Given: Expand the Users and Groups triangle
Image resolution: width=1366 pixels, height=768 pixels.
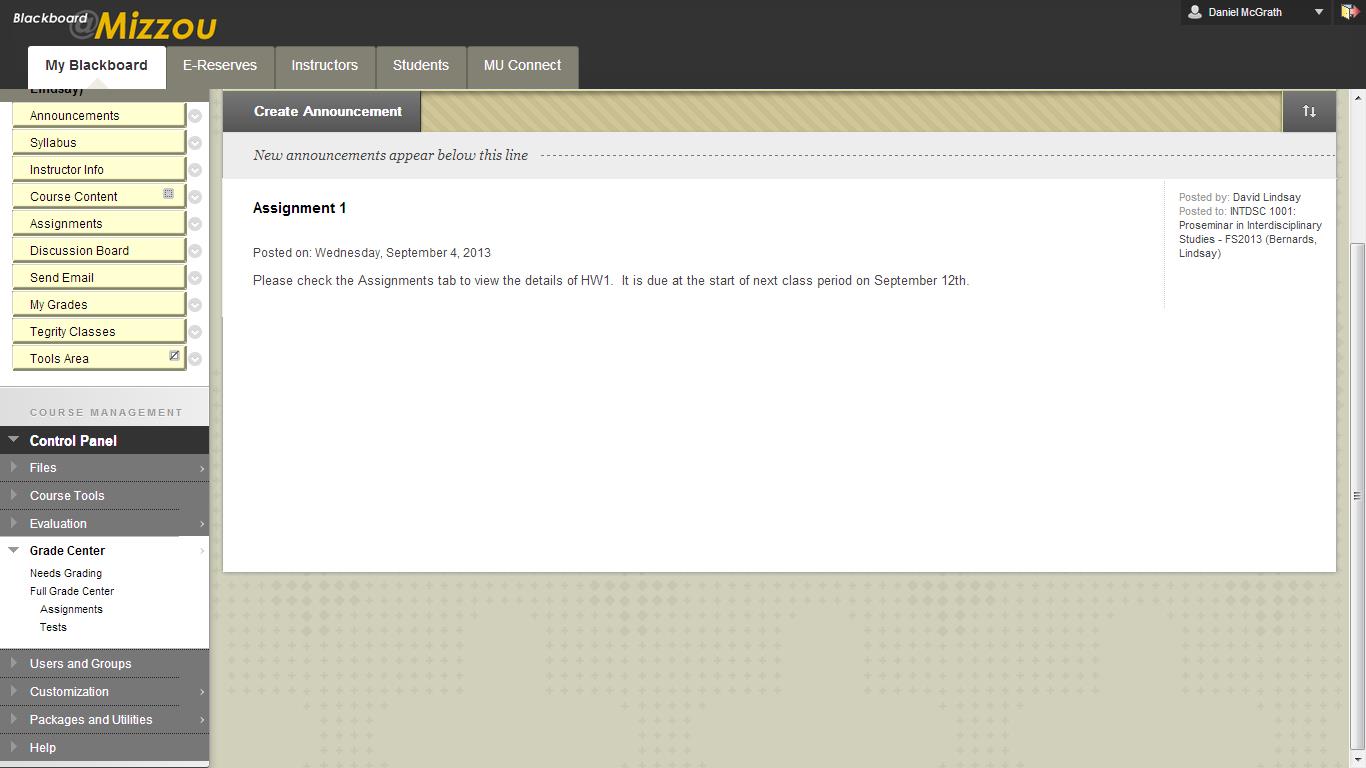Looking at the screenshot, I should click(x=14, y=663).
